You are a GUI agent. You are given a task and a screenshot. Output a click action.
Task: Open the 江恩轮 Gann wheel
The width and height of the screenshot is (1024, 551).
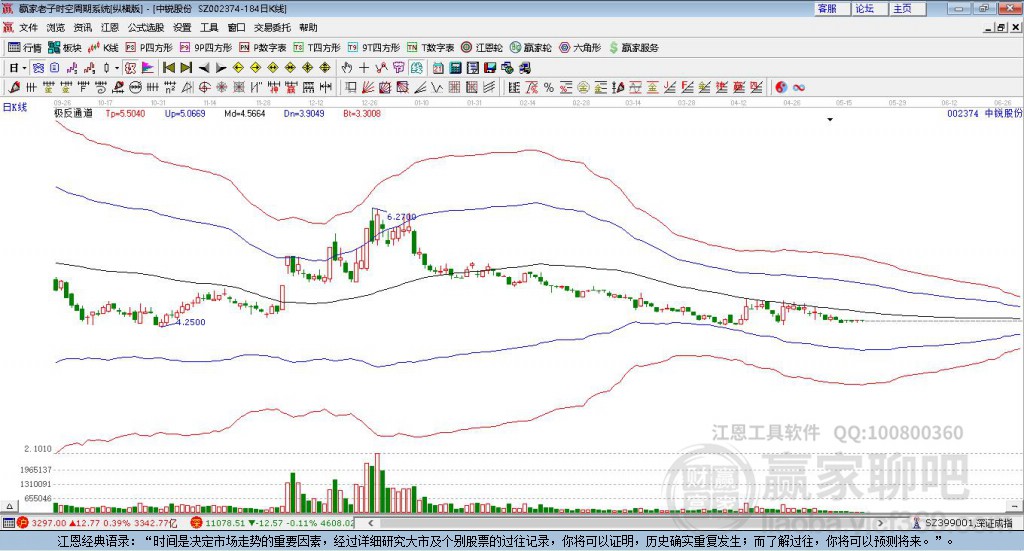[x=482, y=48]
